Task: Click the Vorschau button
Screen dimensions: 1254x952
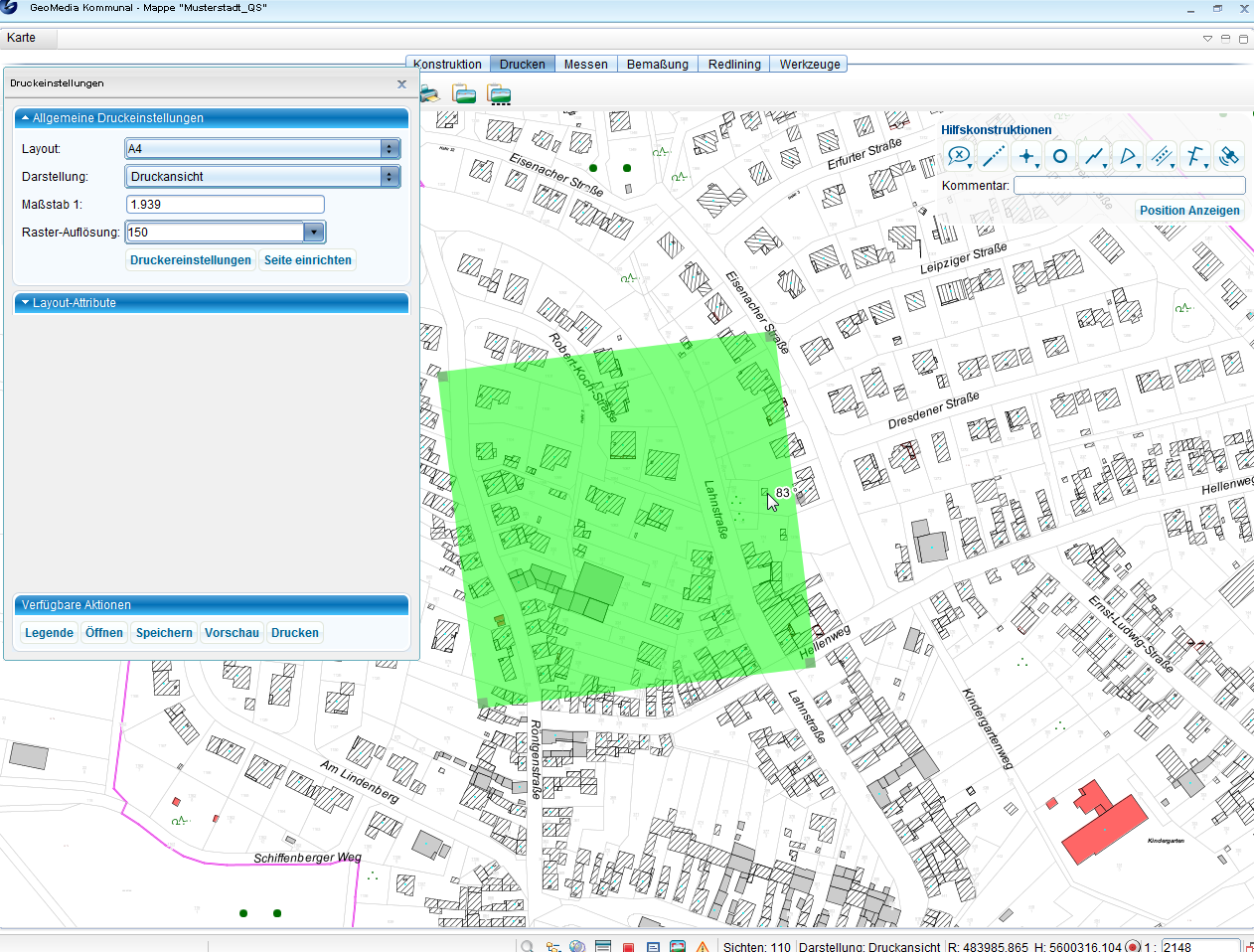Action: tap(232, 633)
